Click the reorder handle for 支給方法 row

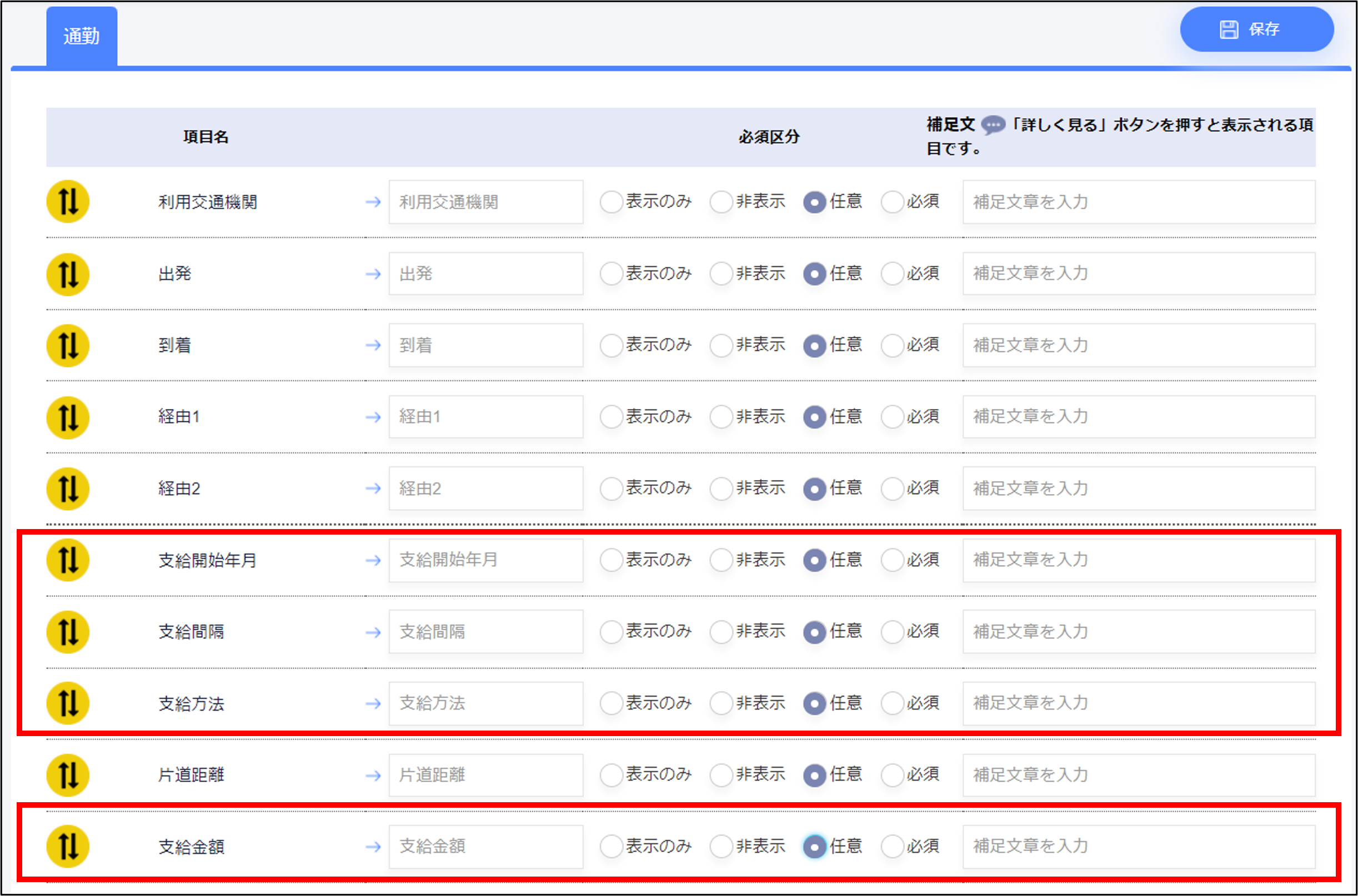67,703
